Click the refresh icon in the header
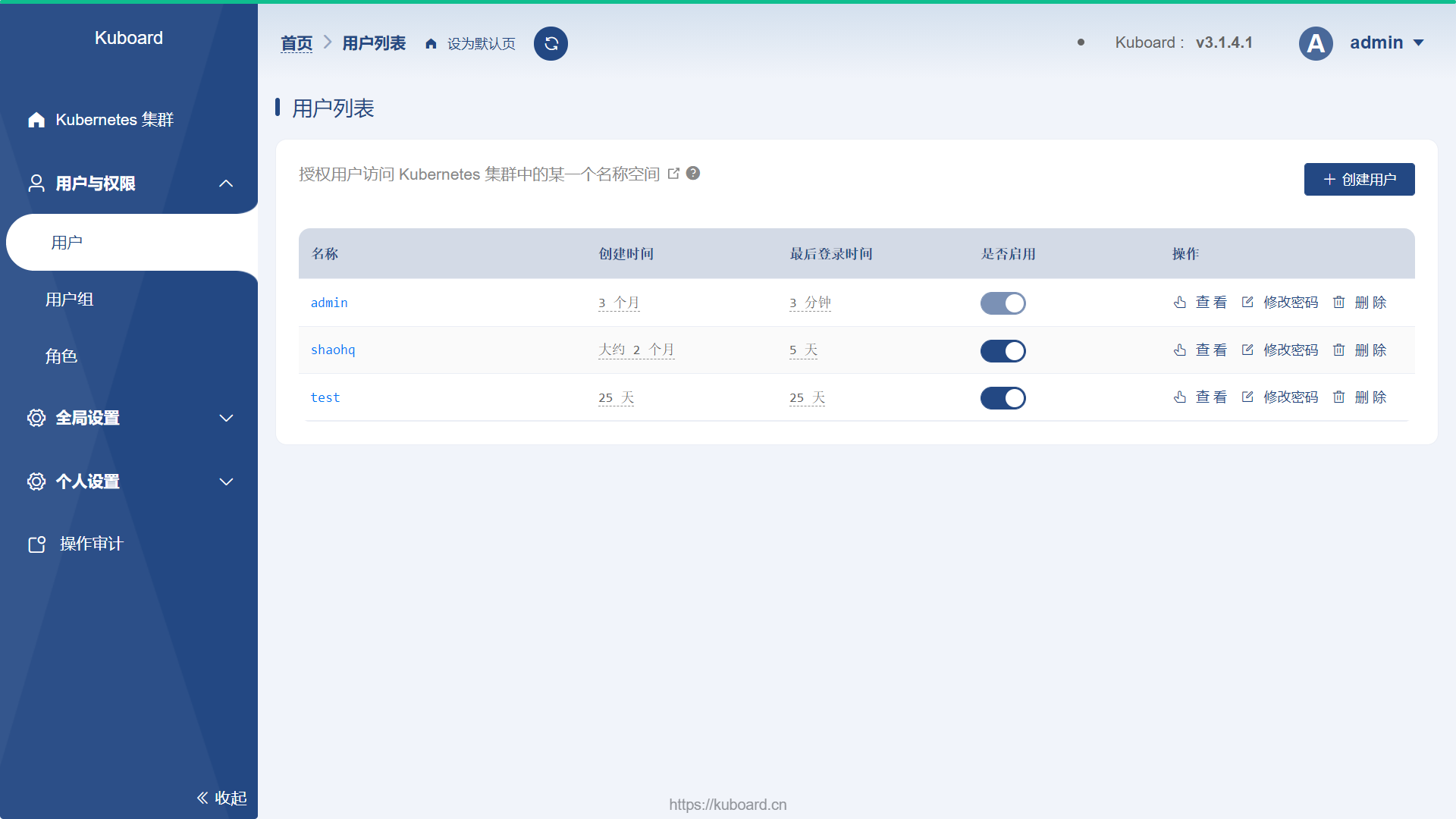The height and width of the screenshot is (819, 1456). (551, 43)
